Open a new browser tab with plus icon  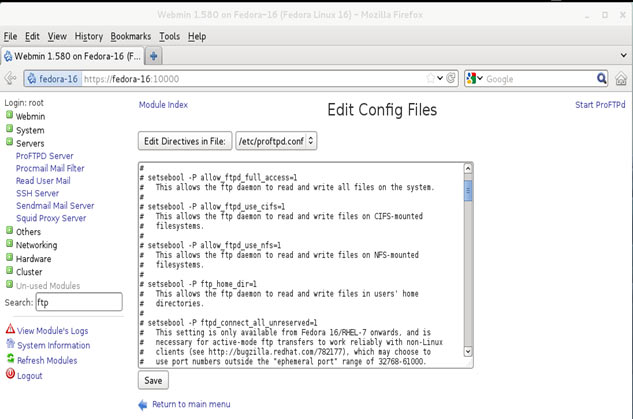(x=153, y=56)
